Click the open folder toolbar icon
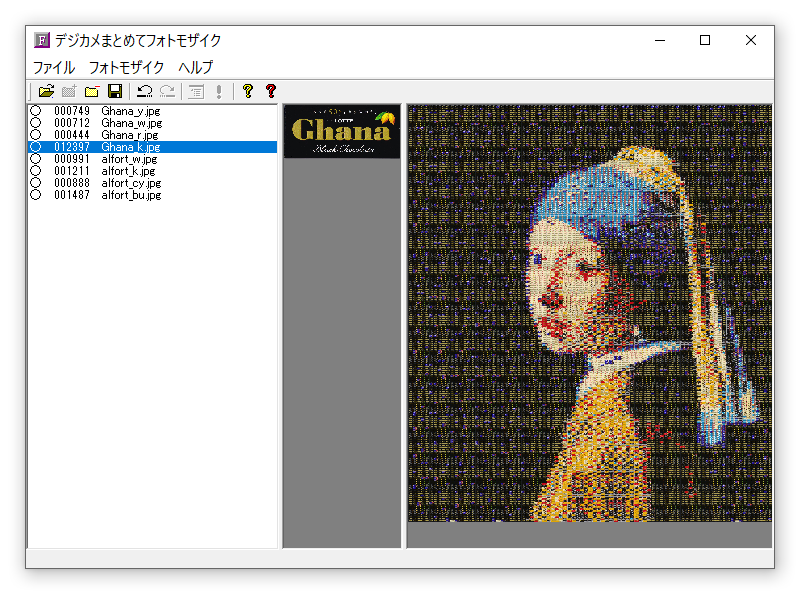The width and height of the screenshot is (800, 600). tap(46, 91)
